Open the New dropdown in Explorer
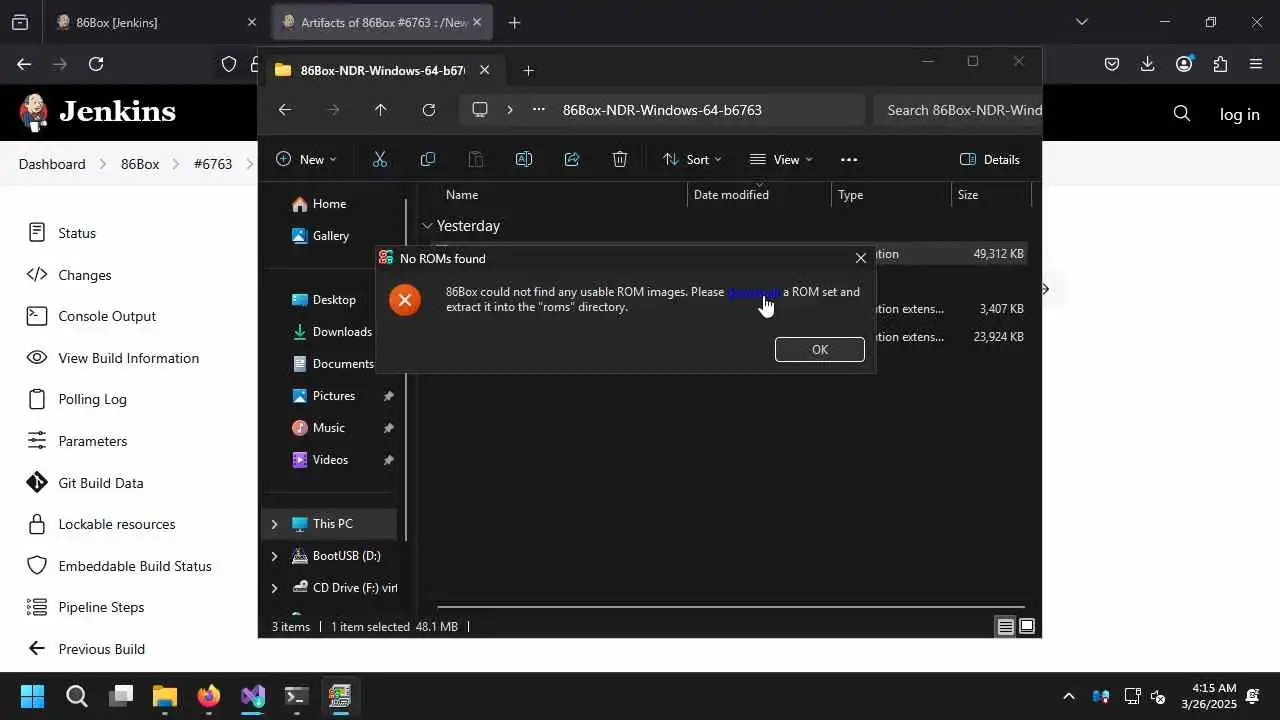This screenshot has height=720, width=1280. (x=306, y=159)
